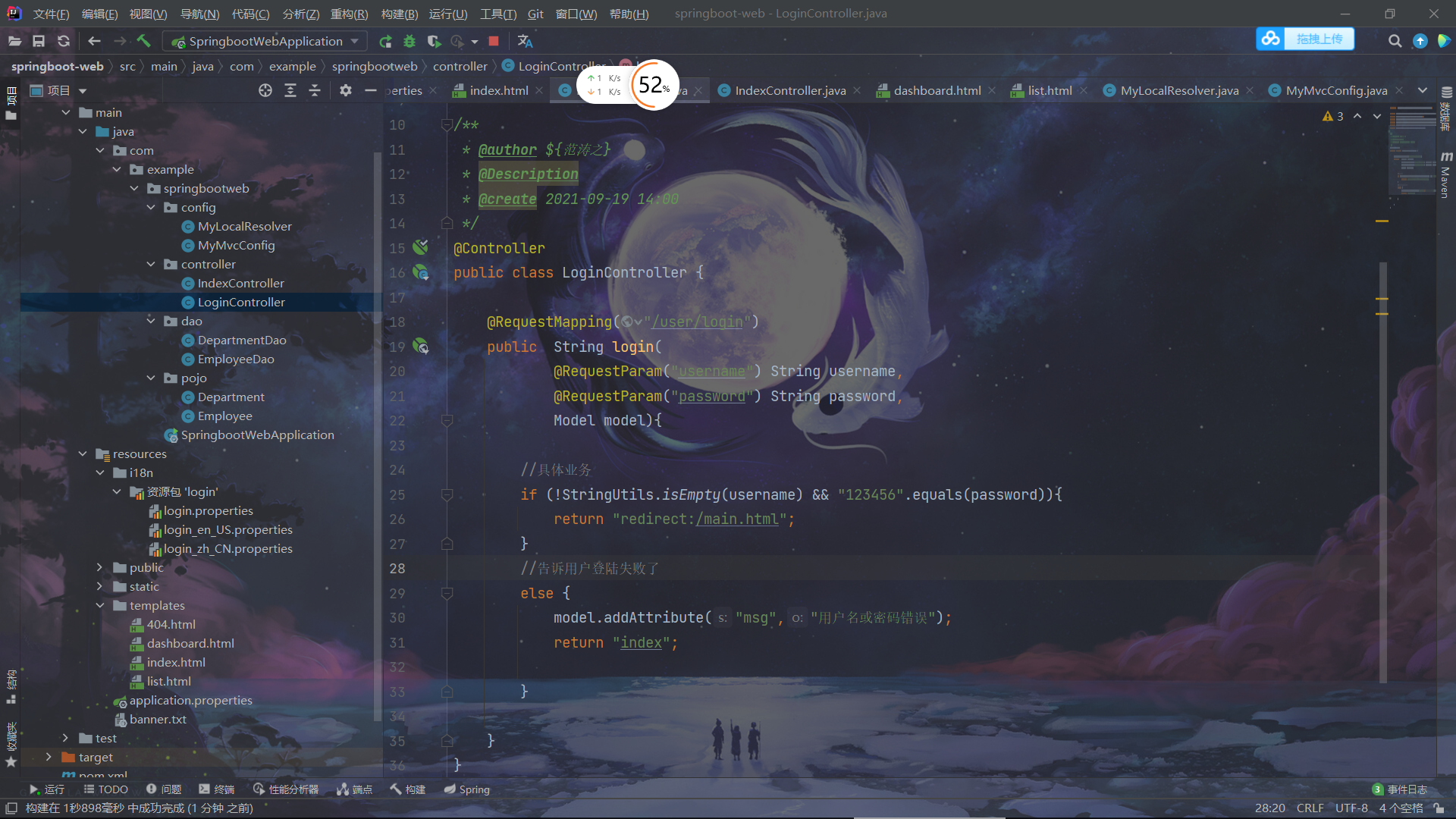Click the gutter bean icon on line 16
Viewport: 1456px width, 819px height.
421,272
